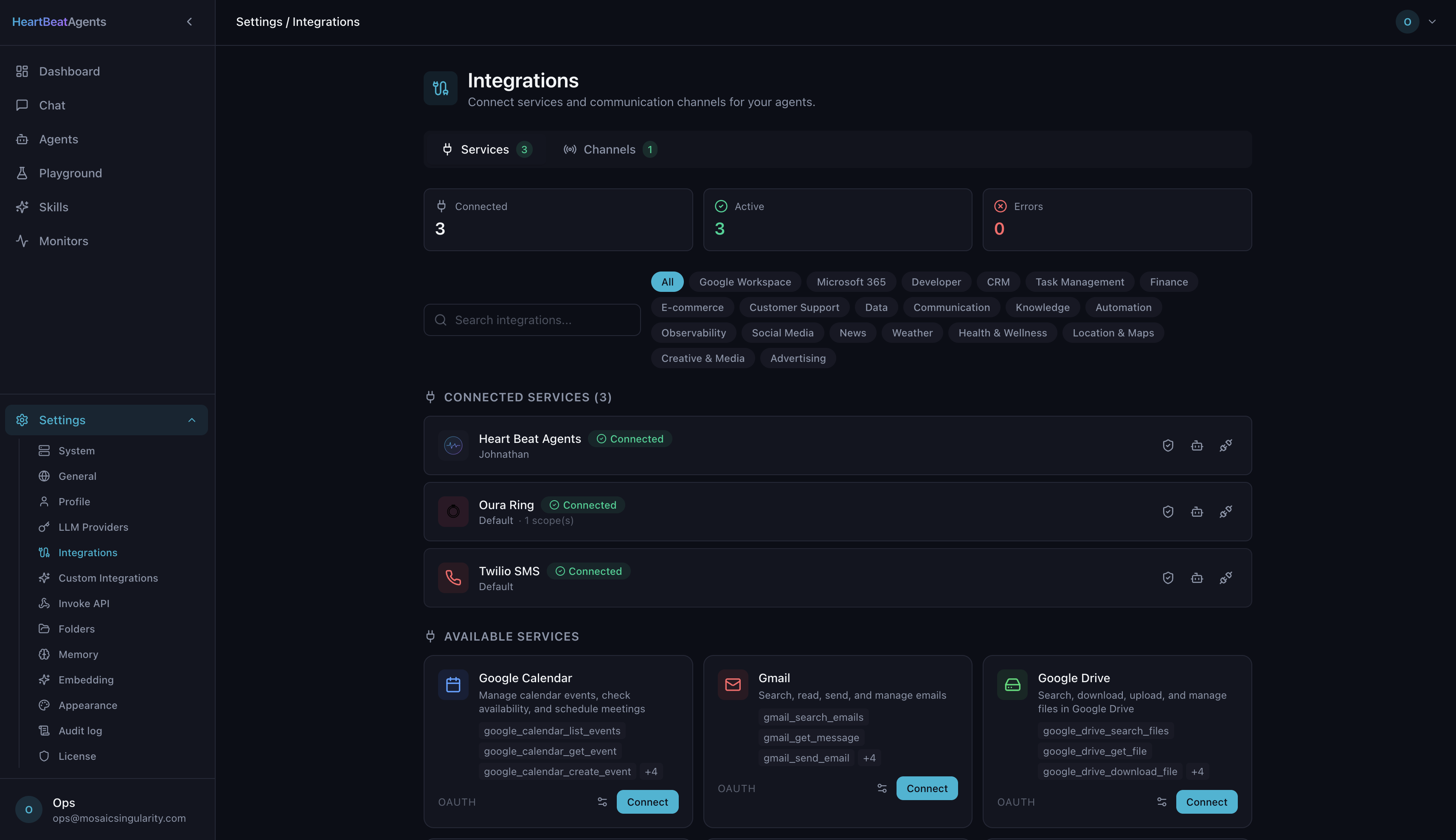This screenshot has width=1456, height=840.
Task: Connect Google Drive
Action: (x=1207, y=802)
